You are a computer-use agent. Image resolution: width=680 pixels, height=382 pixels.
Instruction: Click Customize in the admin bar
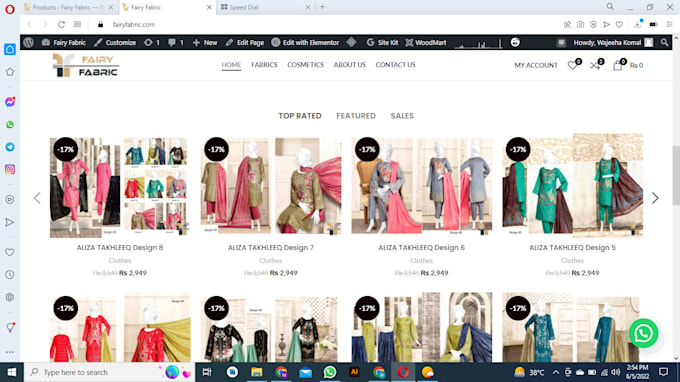pyautogui.click(x=115, y=42)
